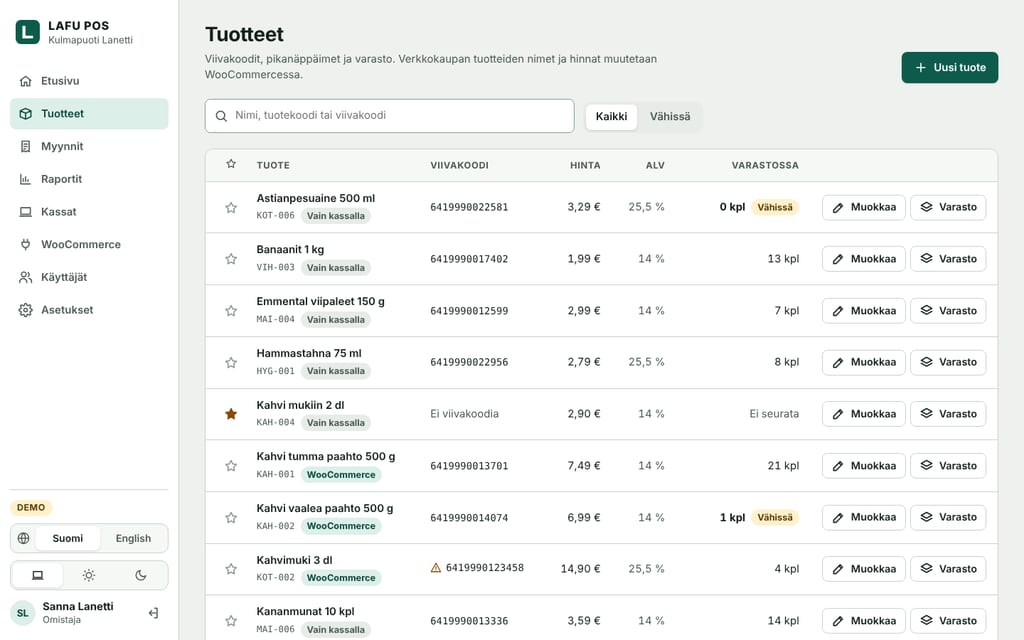
Task: Mark Kahvimuki 3 dl as favorite
Action: point(231,569)
